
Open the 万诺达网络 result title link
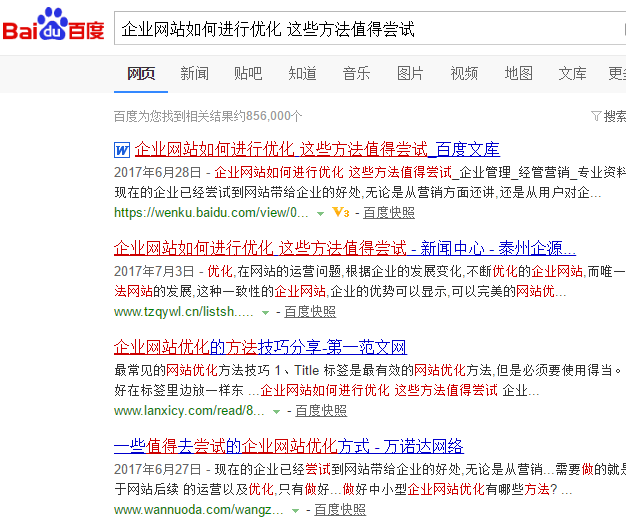[288, 446]
